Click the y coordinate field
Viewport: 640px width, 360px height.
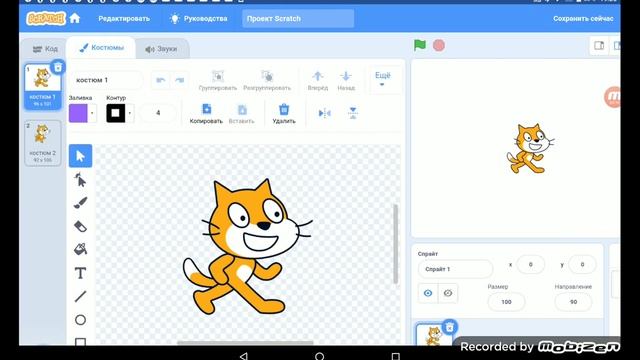[582, 265]
